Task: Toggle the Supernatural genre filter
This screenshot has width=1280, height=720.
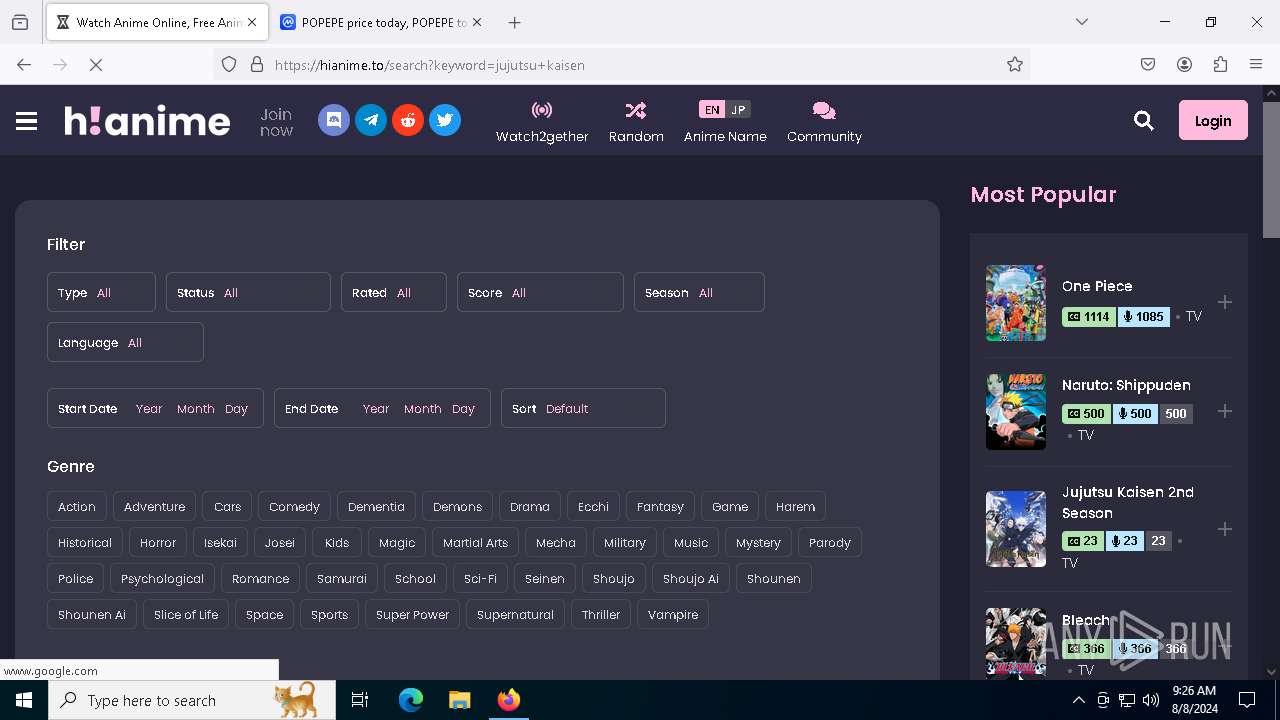Action: [x=515, y=615]
